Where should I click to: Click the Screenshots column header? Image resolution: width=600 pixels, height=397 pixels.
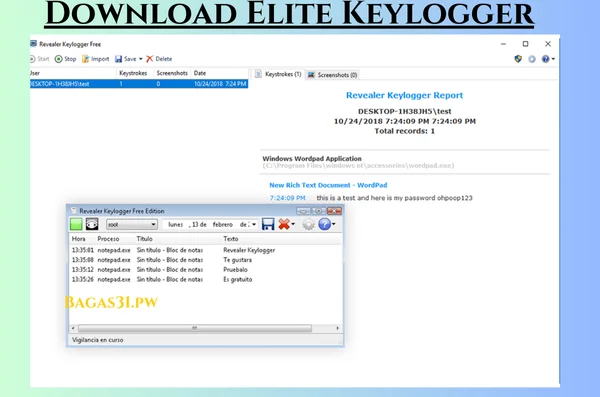coord(172,73)
